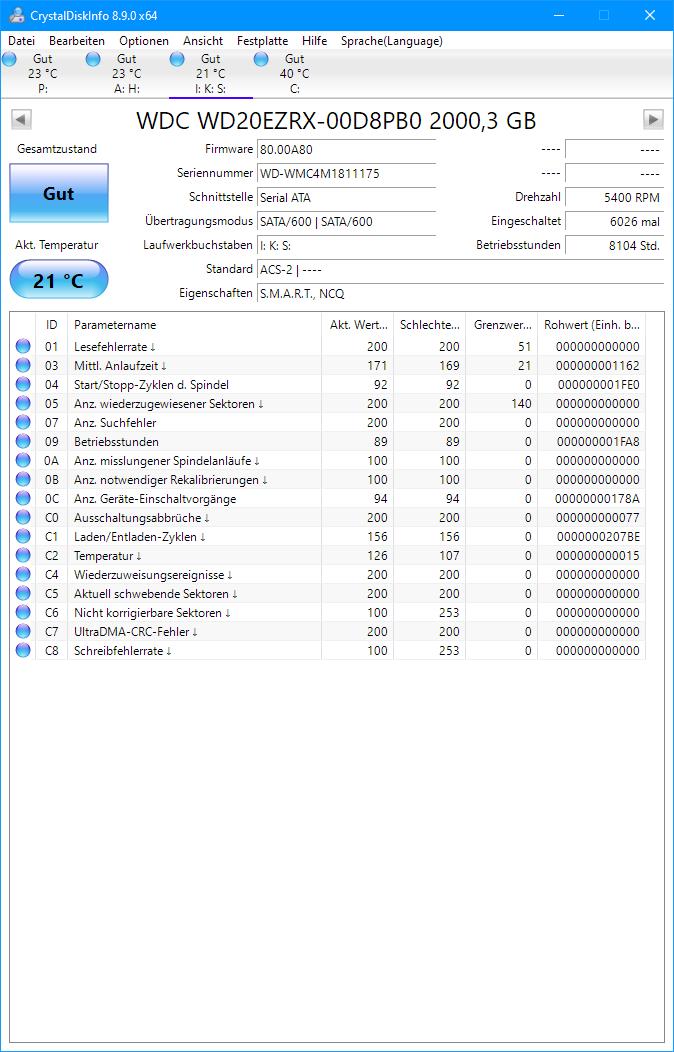
Task: Open the Bearbeiten menu
Action: coord(77,41)
